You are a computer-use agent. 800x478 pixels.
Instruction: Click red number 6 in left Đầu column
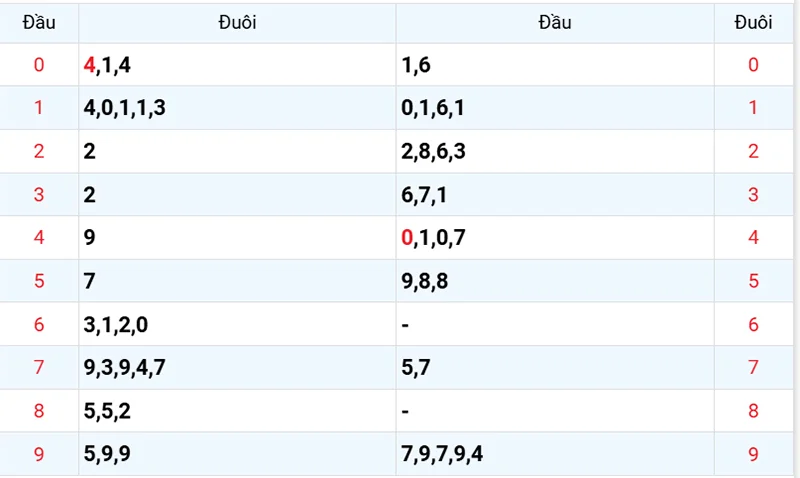pos(39,324)
